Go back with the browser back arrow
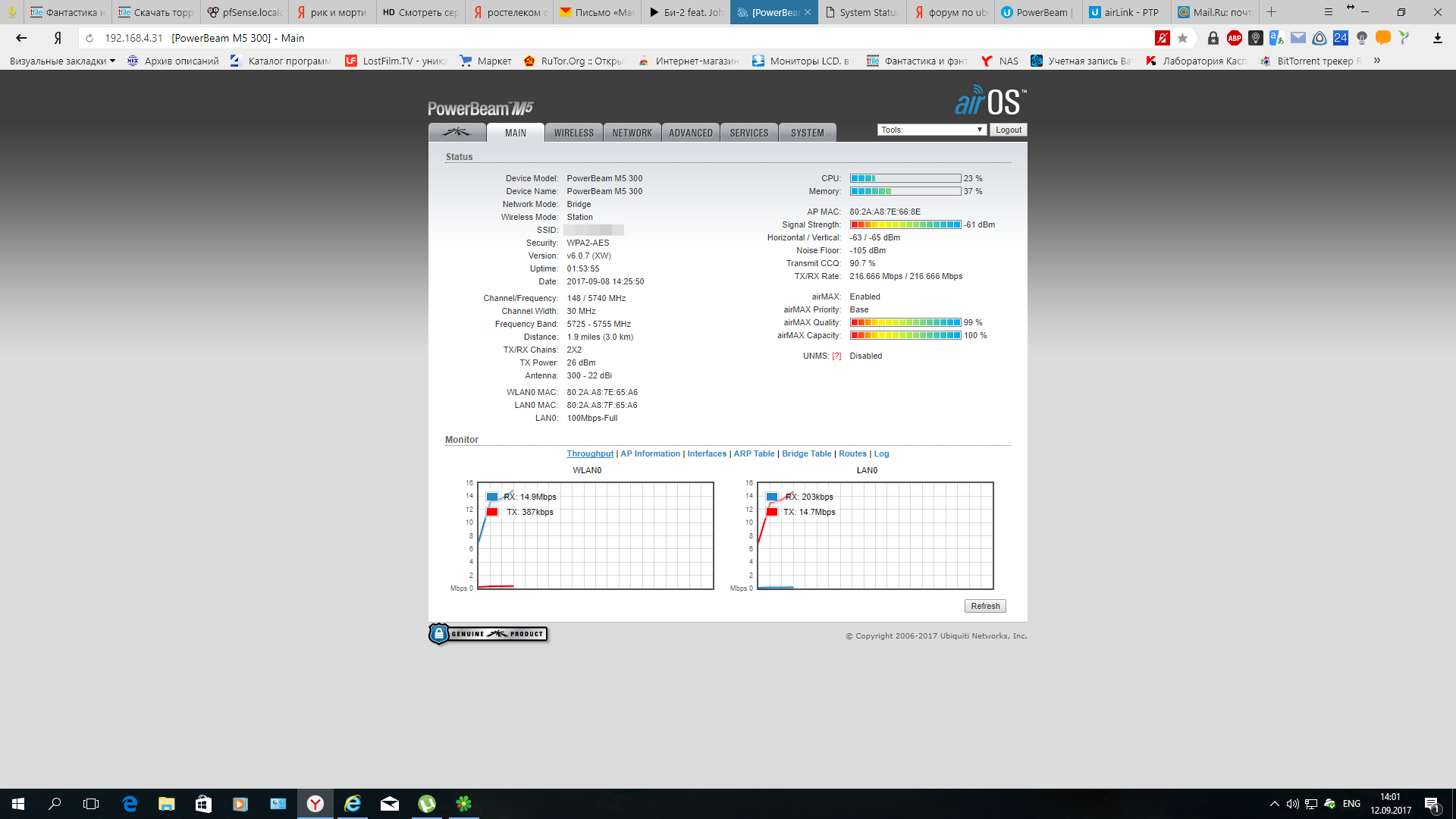 21,38
